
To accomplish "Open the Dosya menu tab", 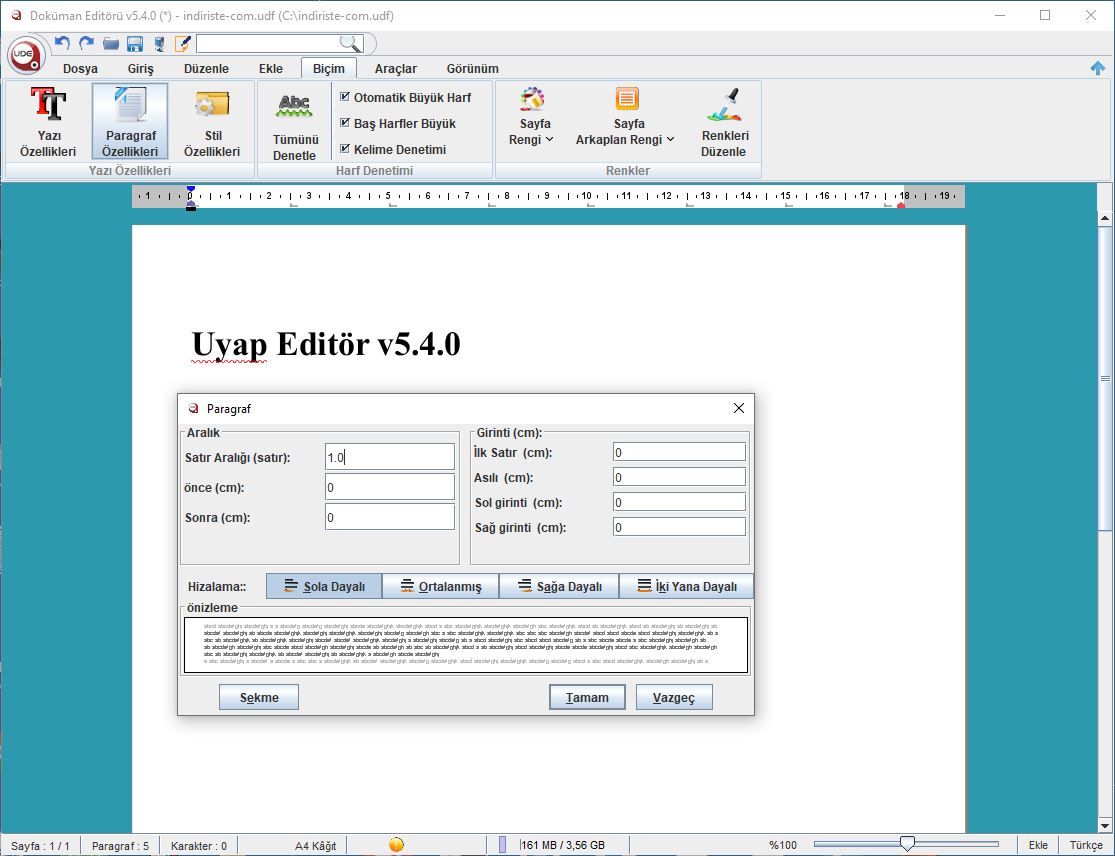I will coord(80,68).
